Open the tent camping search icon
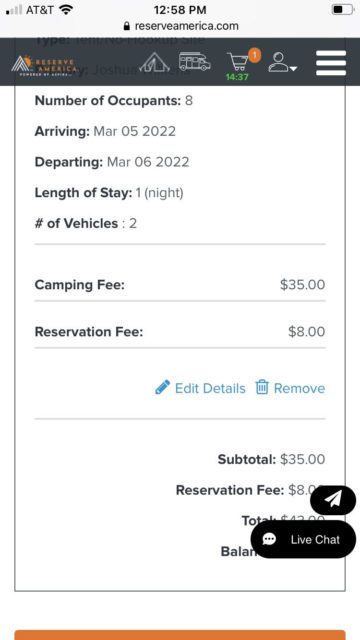360x640 pixels. (x=154, y=62)
